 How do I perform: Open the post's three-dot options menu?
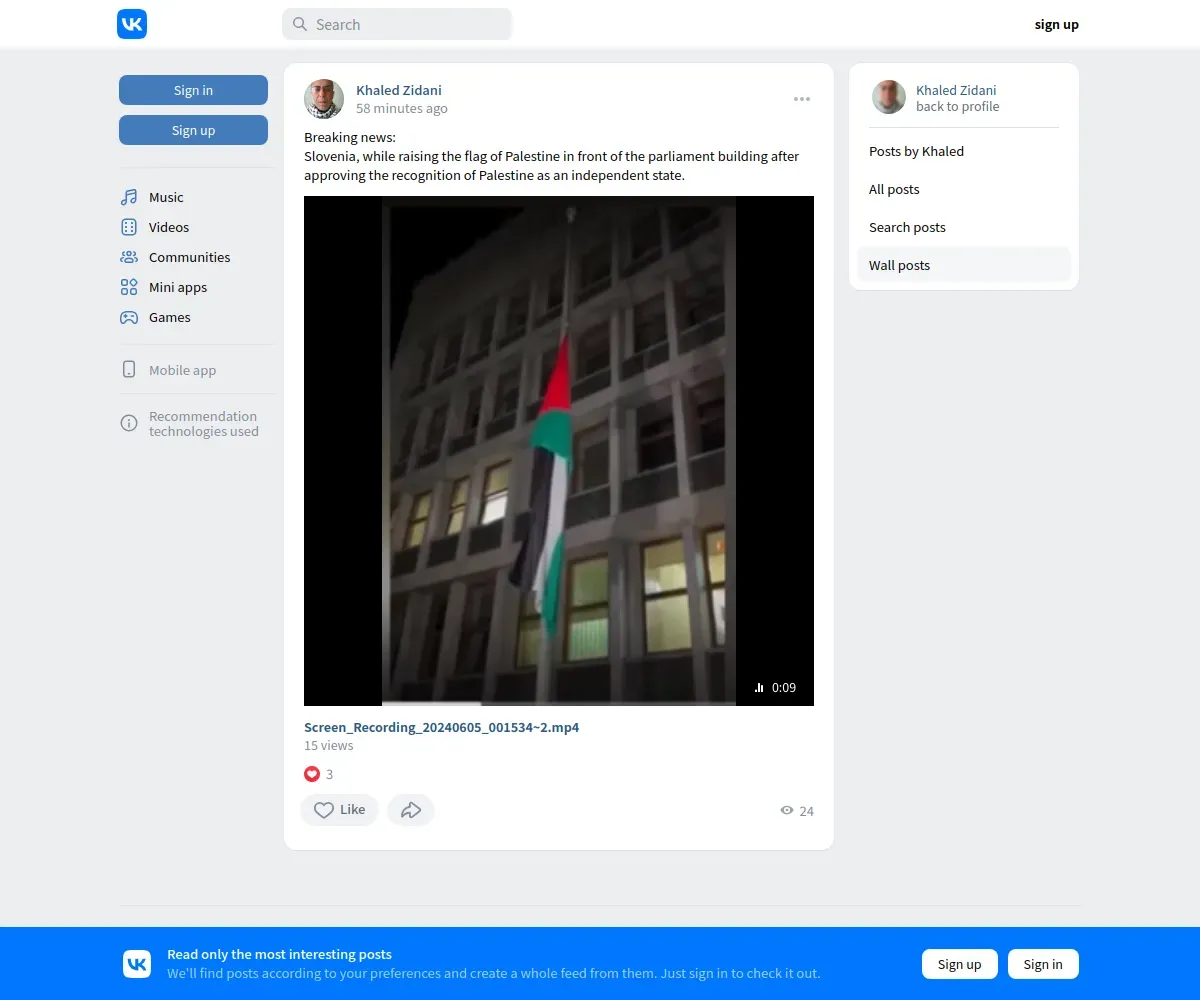coord(802,99)
